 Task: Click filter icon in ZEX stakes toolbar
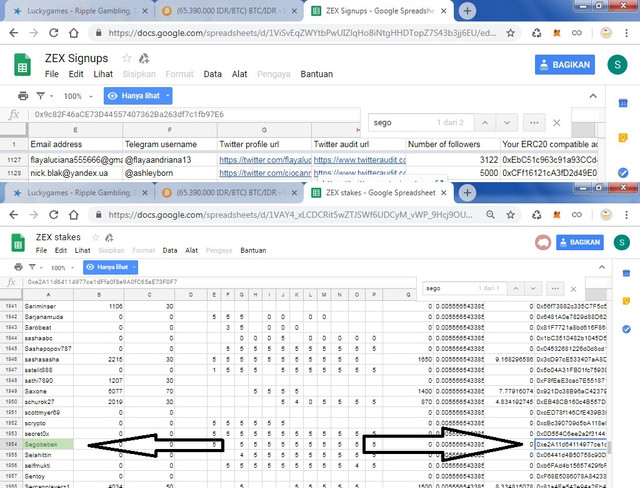[32, 267]
